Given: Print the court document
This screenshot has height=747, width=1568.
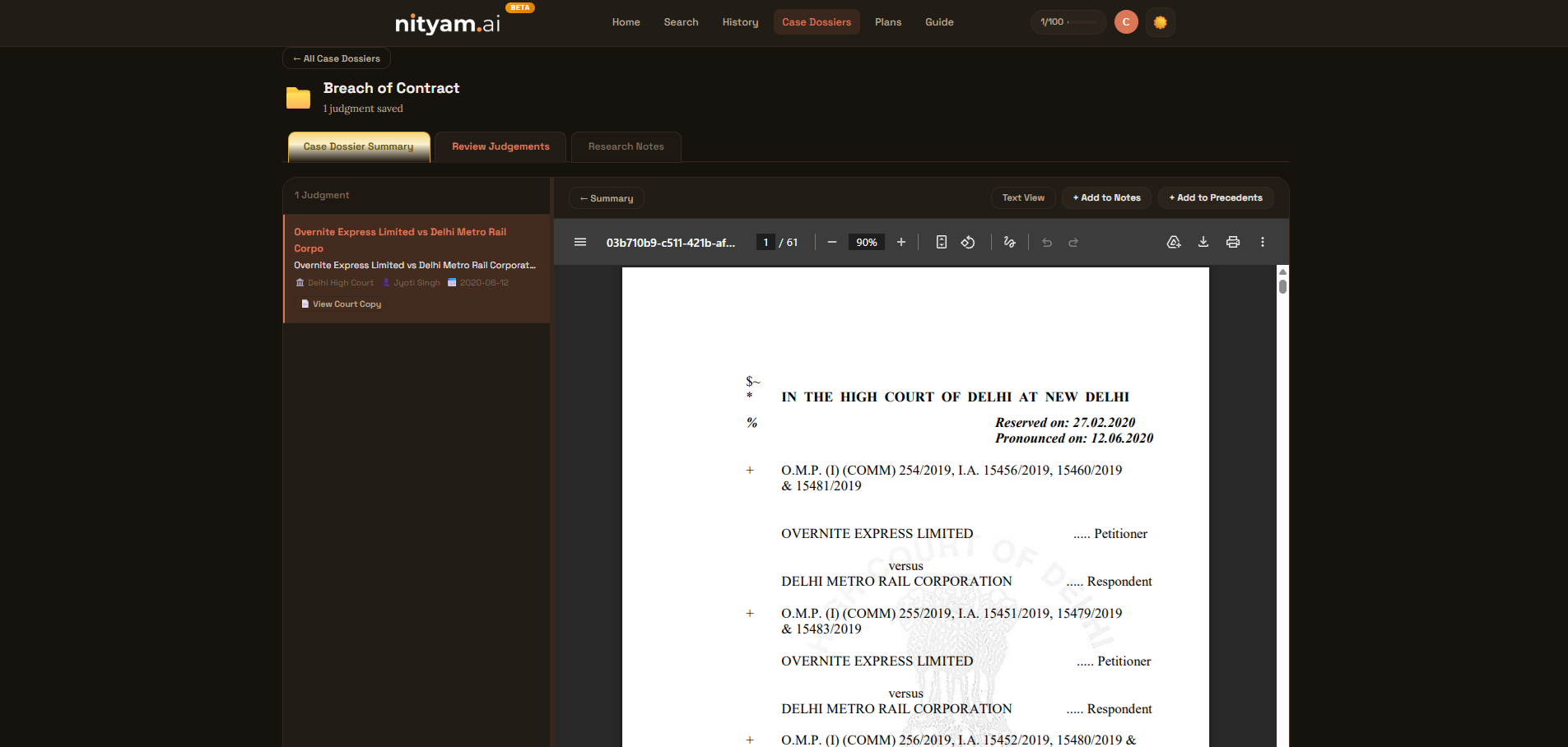Looking at the screenshot, I should tap(1232, 242).
